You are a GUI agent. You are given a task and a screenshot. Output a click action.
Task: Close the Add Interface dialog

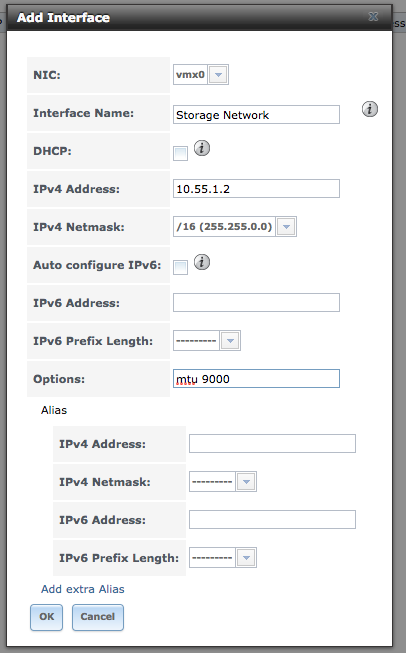(x=374, y=16)
